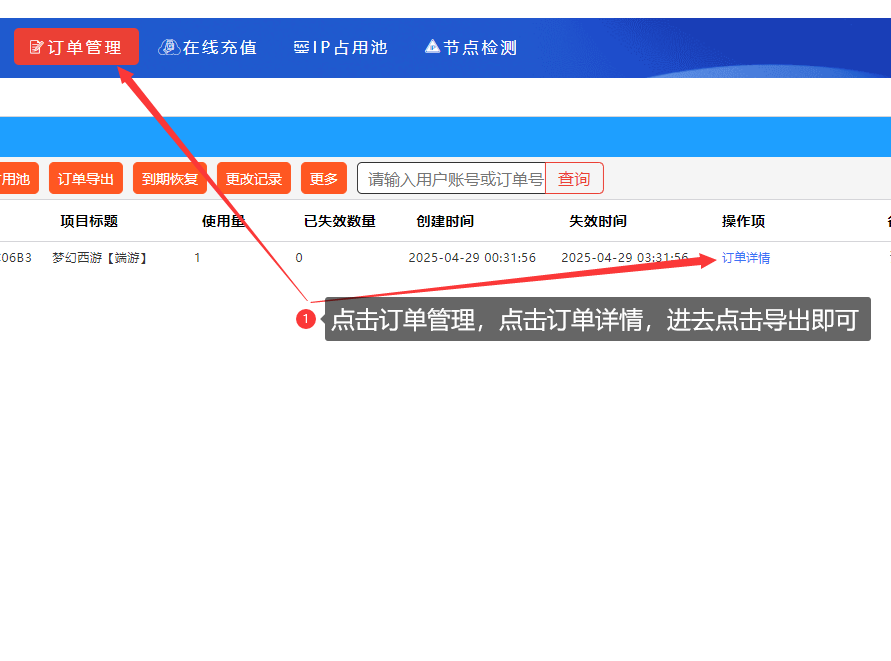Focus the 用户账号或订单号 search field
The height and width of the screenshot is (661, 891).
click(x=452, y=179)
